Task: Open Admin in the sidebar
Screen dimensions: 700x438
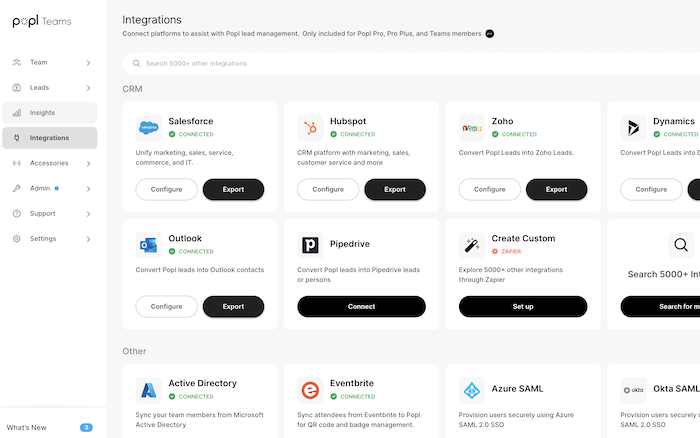Action: pos(50,188)
